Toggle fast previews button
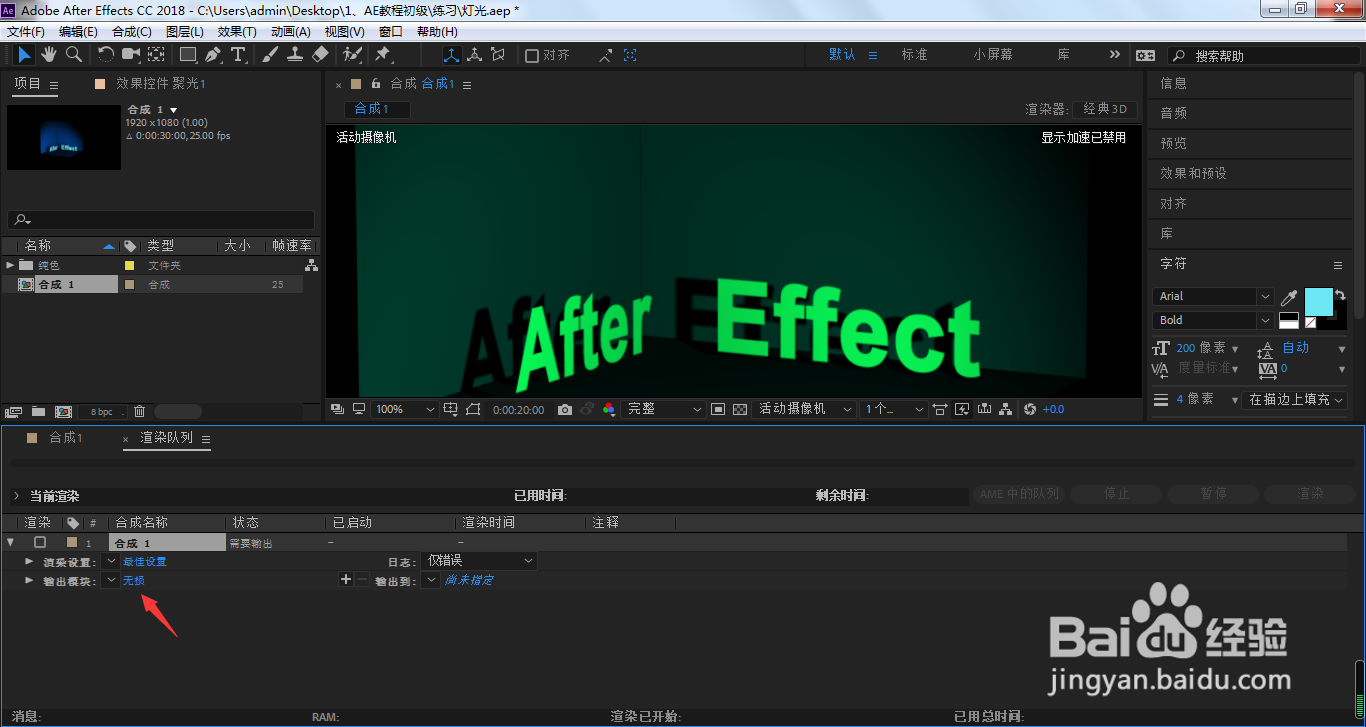 (x=962, y=409)
